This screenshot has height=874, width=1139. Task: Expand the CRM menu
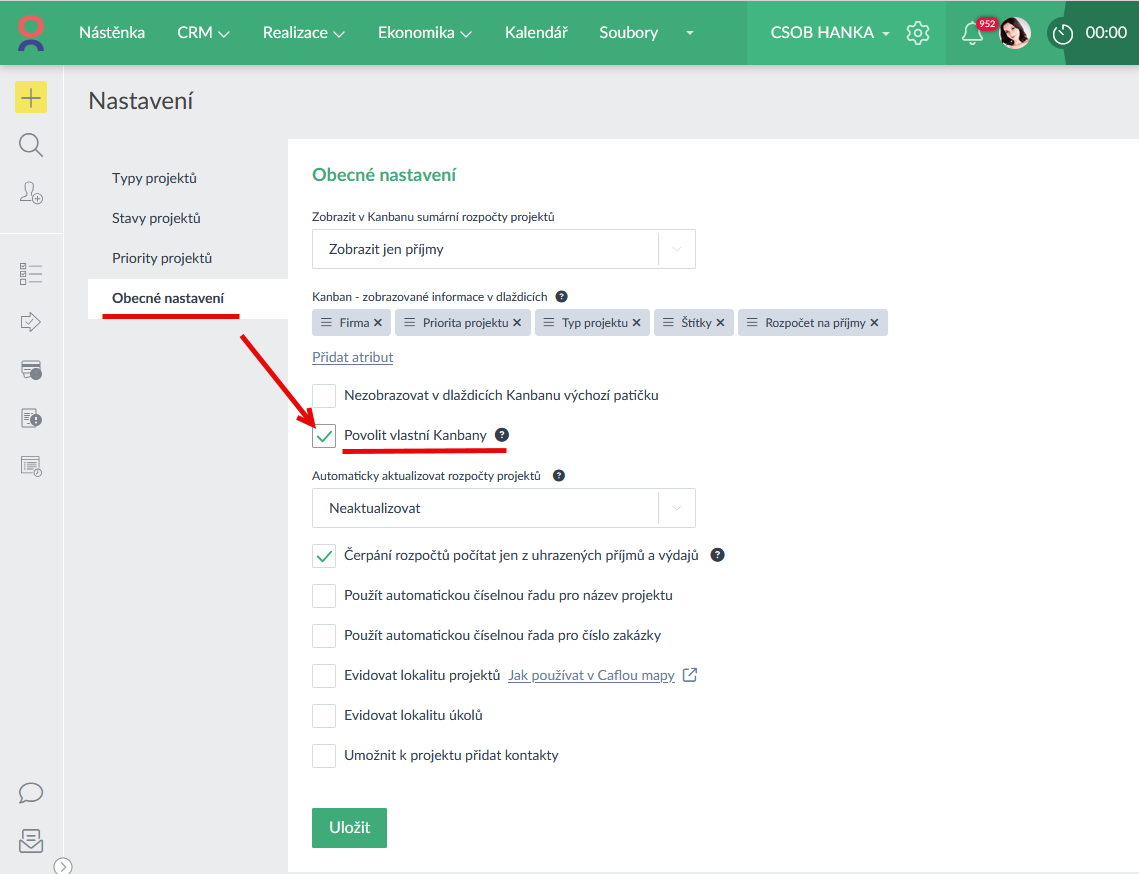(203, 33)
